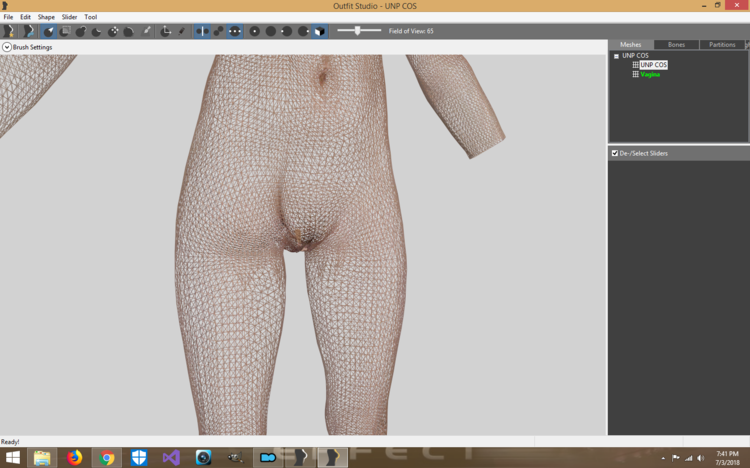Click the white cube toolbar icon
The width and height of the screenshot is (750, 468).
[x=320, y=31]
